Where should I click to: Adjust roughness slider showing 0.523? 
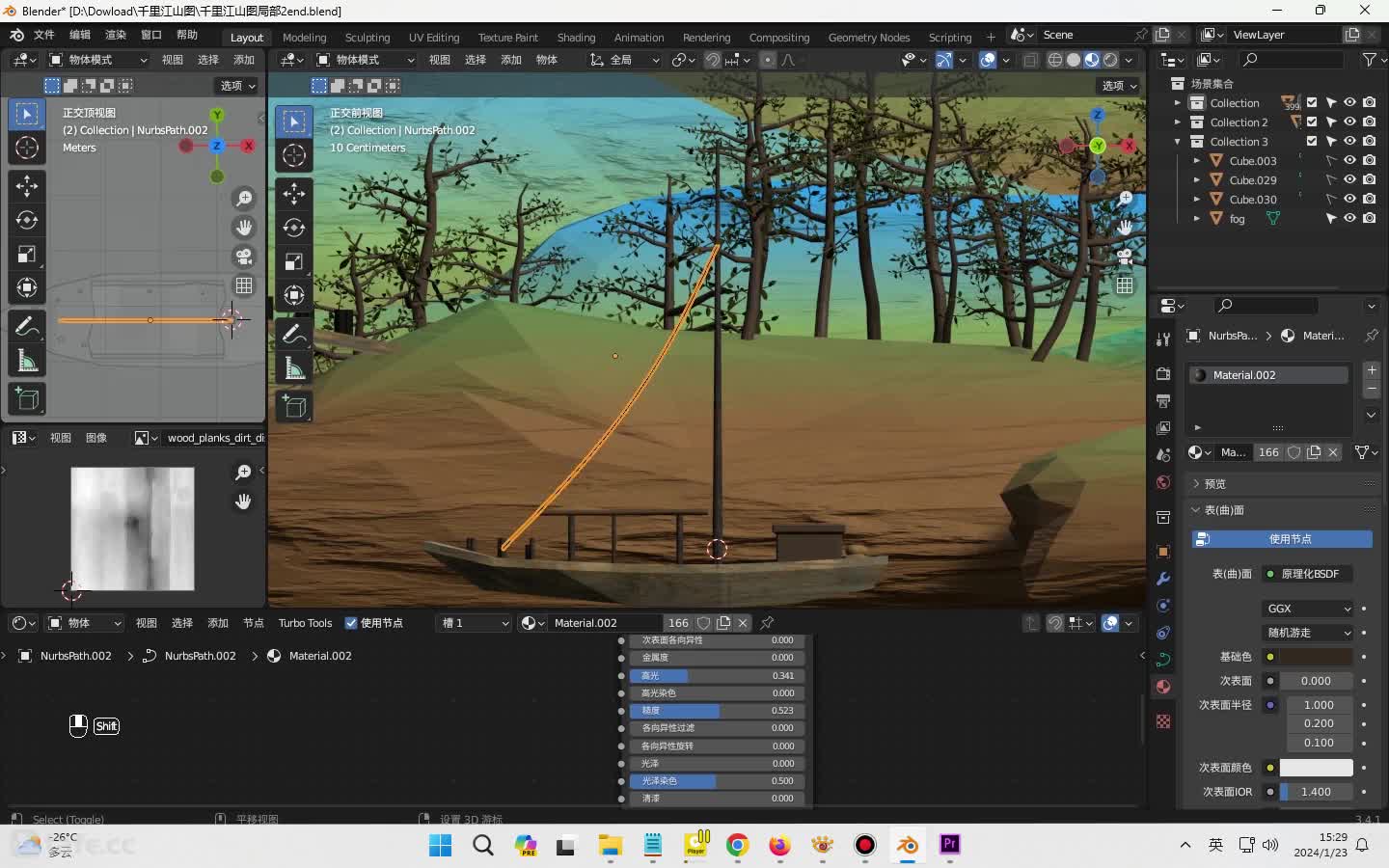tap(717, 711)
